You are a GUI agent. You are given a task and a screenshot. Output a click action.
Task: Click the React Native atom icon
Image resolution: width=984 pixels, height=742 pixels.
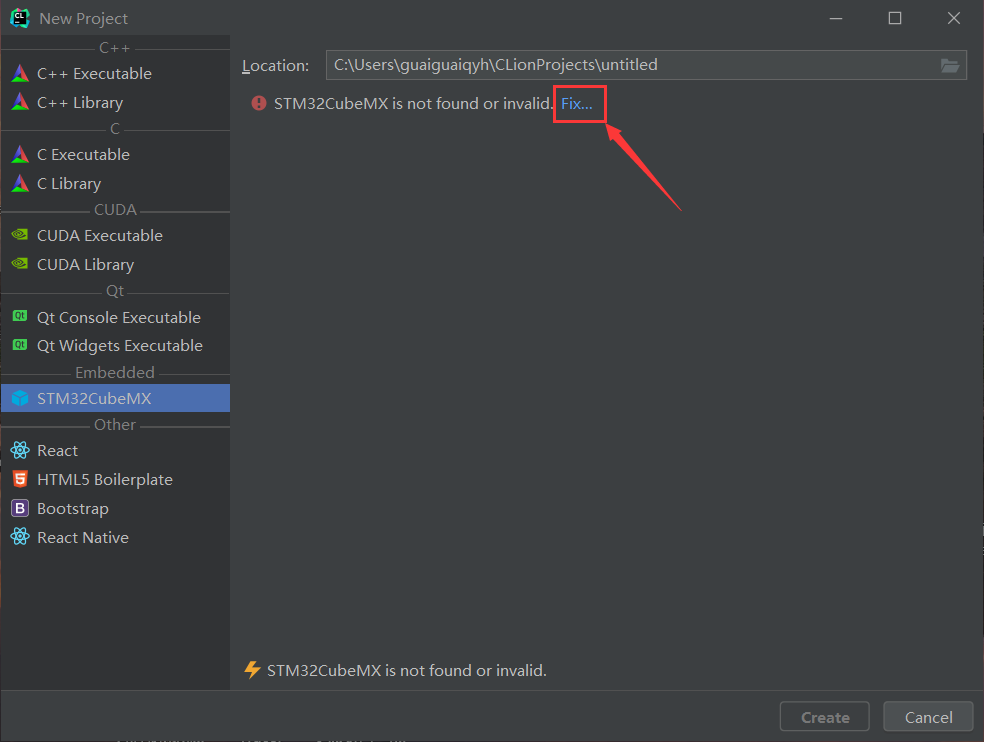click(20, 537)
